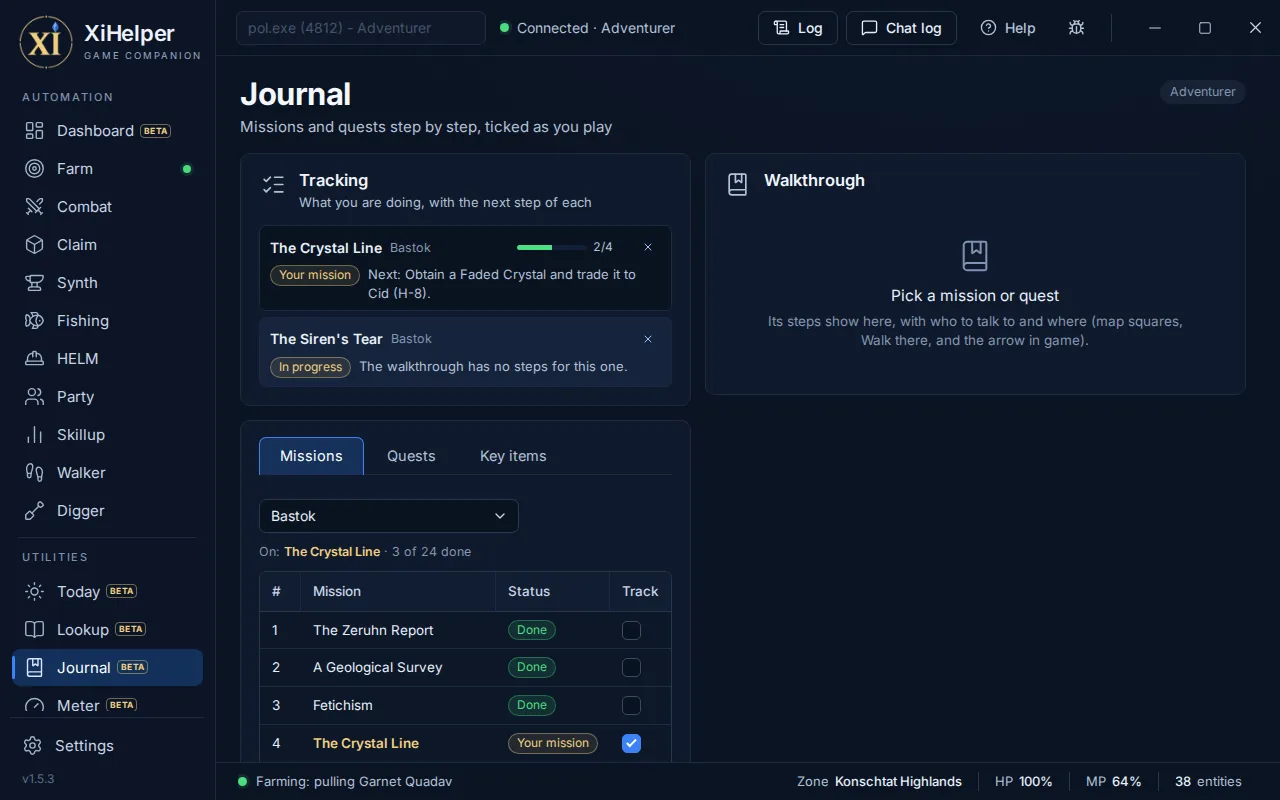Track The Zeruhn Report mission
This screenshot has height=800, width=1280.
click(631, 630)
